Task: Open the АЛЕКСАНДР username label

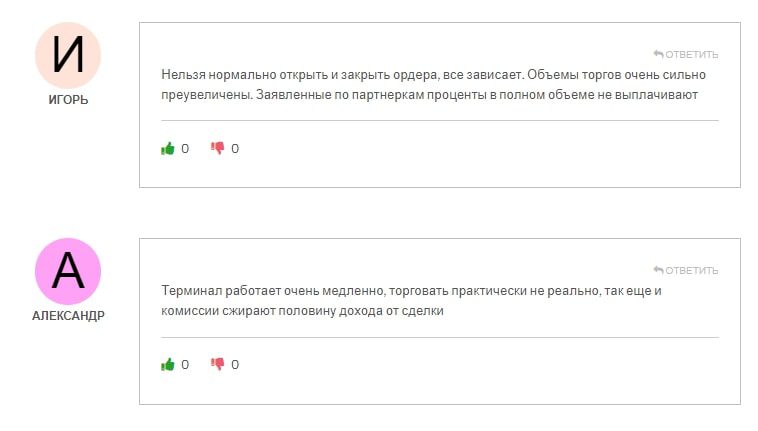Action: tap(68, 316)
